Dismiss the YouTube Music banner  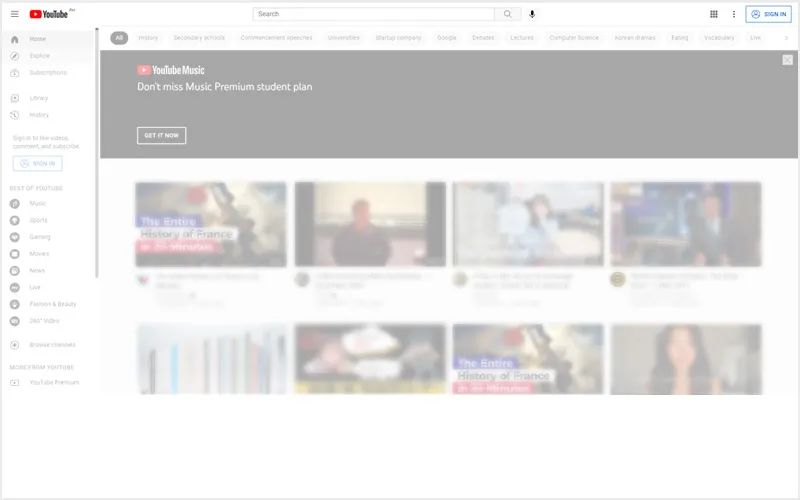click(x=788, y=60)
